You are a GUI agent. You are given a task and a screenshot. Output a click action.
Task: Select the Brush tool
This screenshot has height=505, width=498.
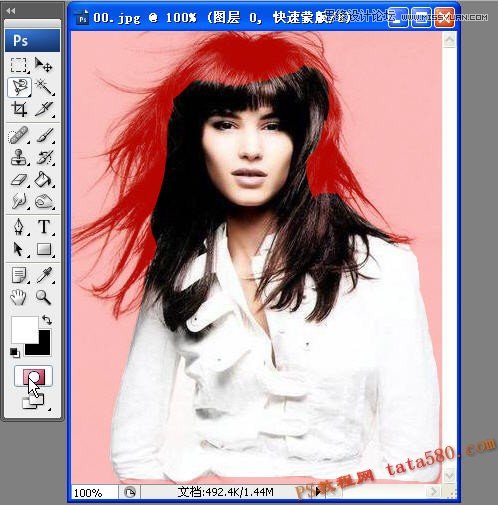[44, 136]
